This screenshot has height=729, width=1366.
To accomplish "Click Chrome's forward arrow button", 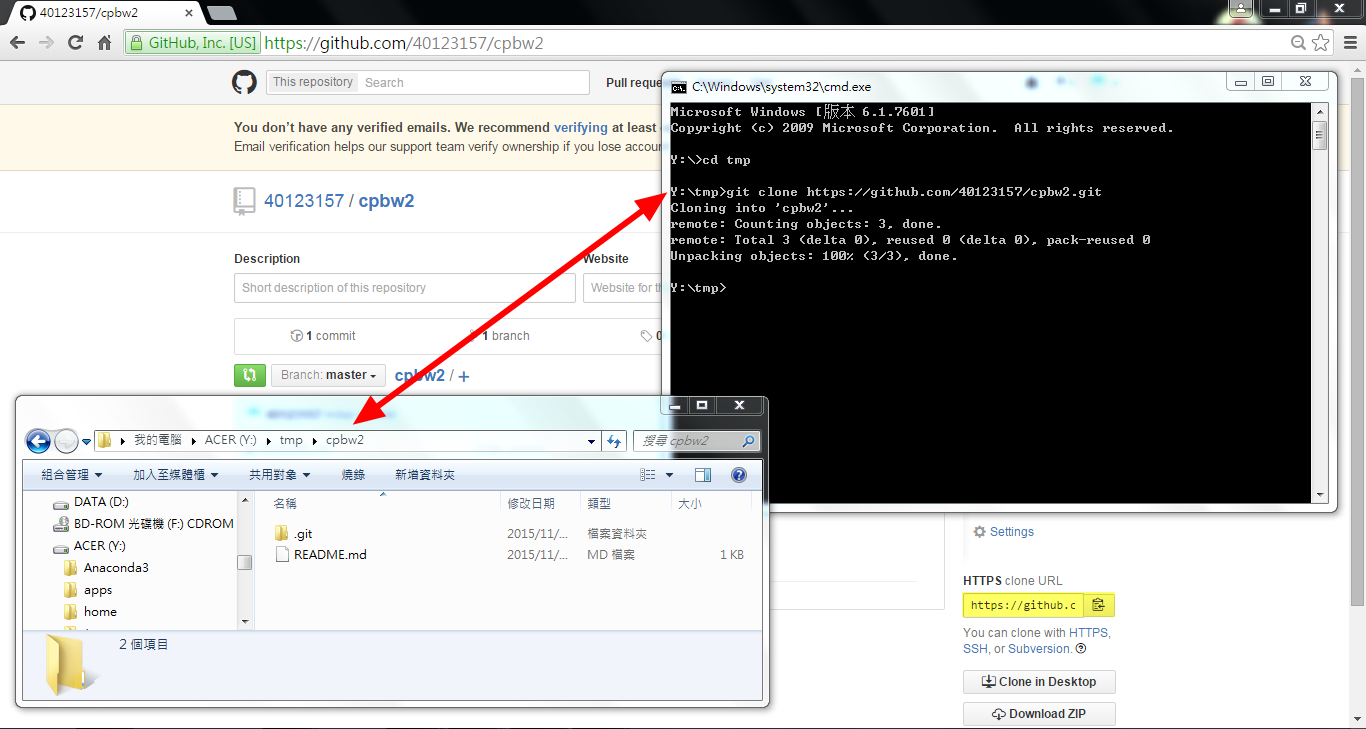I will (46, 43).
